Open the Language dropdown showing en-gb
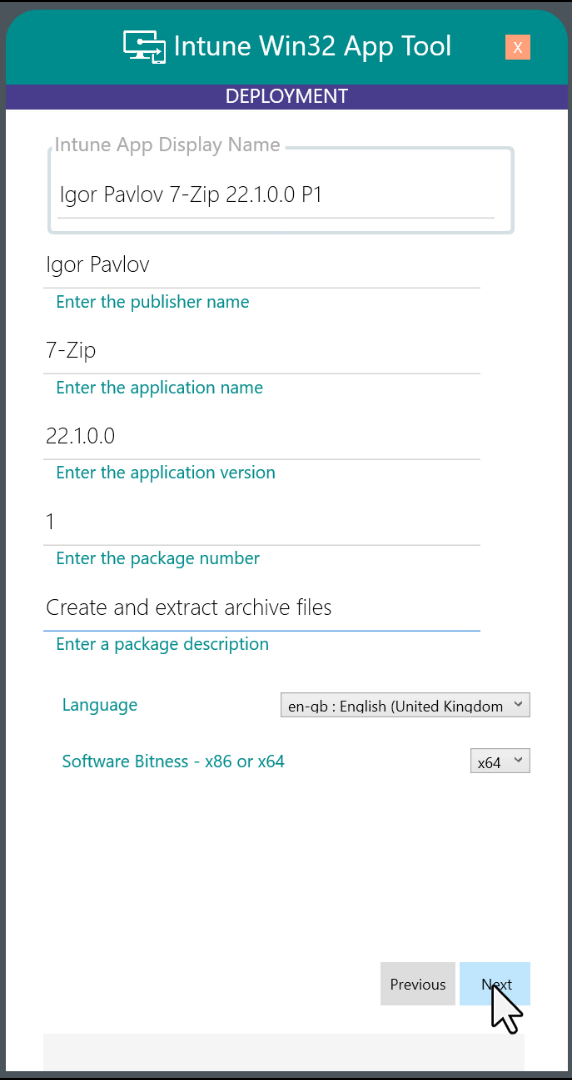The height and width of the screenshot is (1080, 572). tap(405, 705)
